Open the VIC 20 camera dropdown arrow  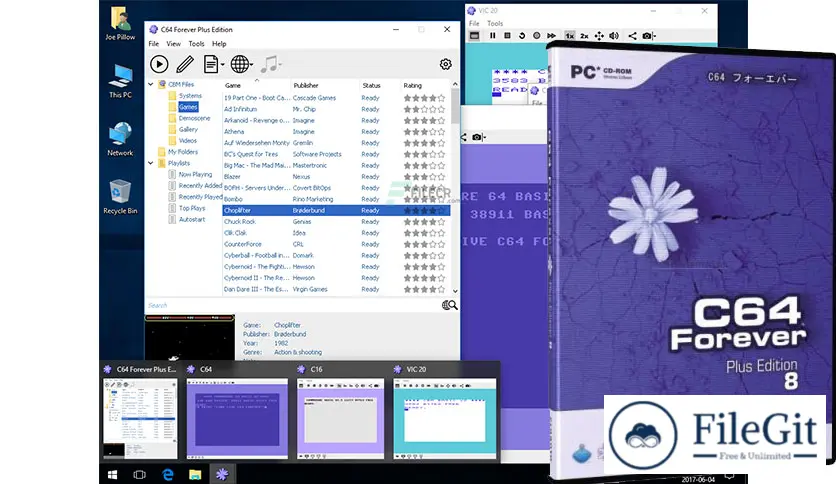coord(654,36)
